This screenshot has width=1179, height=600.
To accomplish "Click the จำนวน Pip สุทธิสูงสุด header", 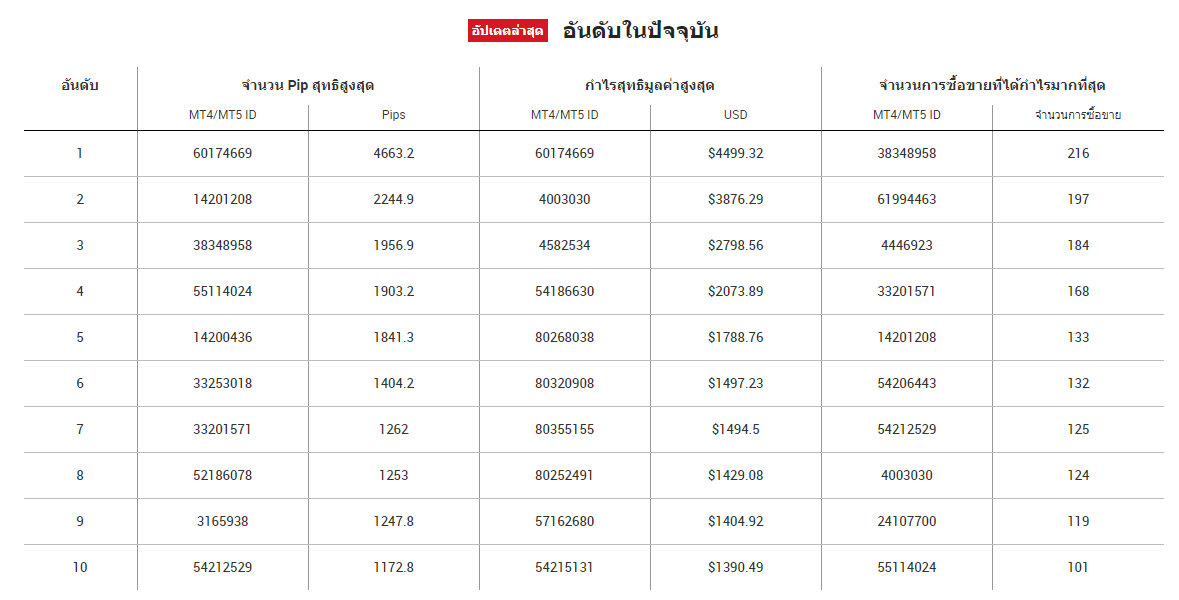I will tap(308, 85).
